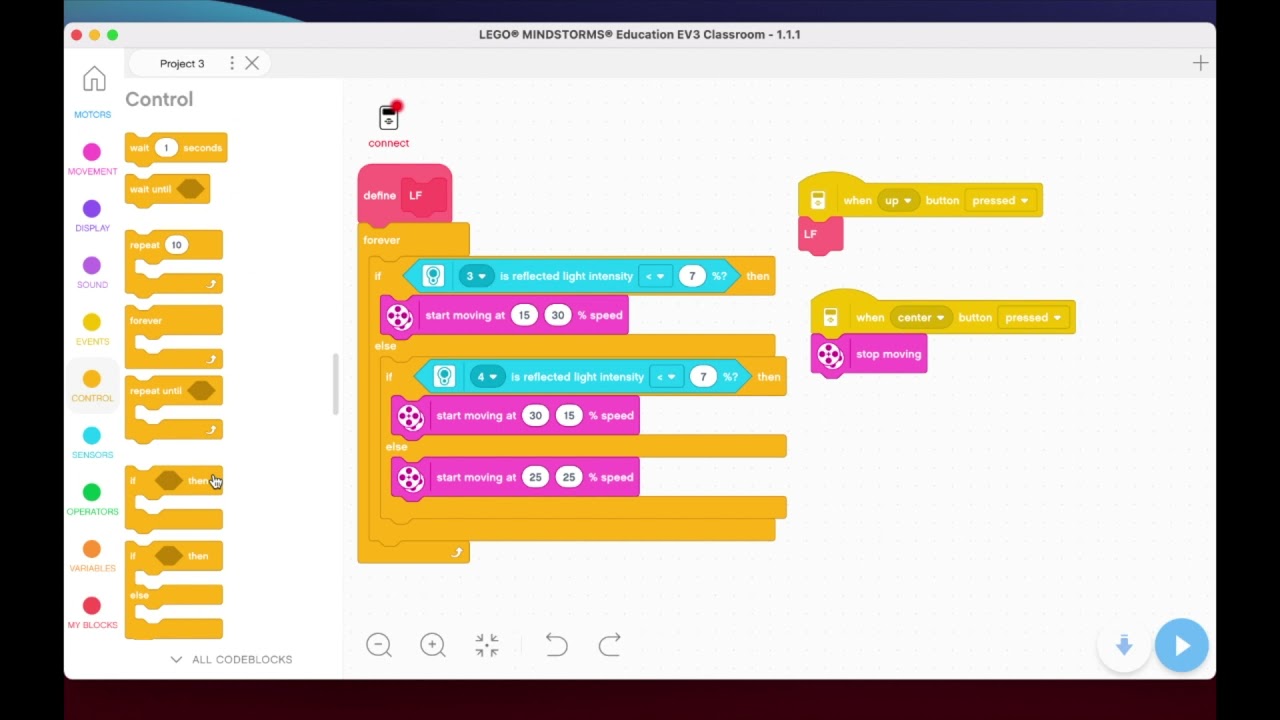Select the Sensors block category
The width and height of the screenshot is (1280, 720).
tap(92, 443)
